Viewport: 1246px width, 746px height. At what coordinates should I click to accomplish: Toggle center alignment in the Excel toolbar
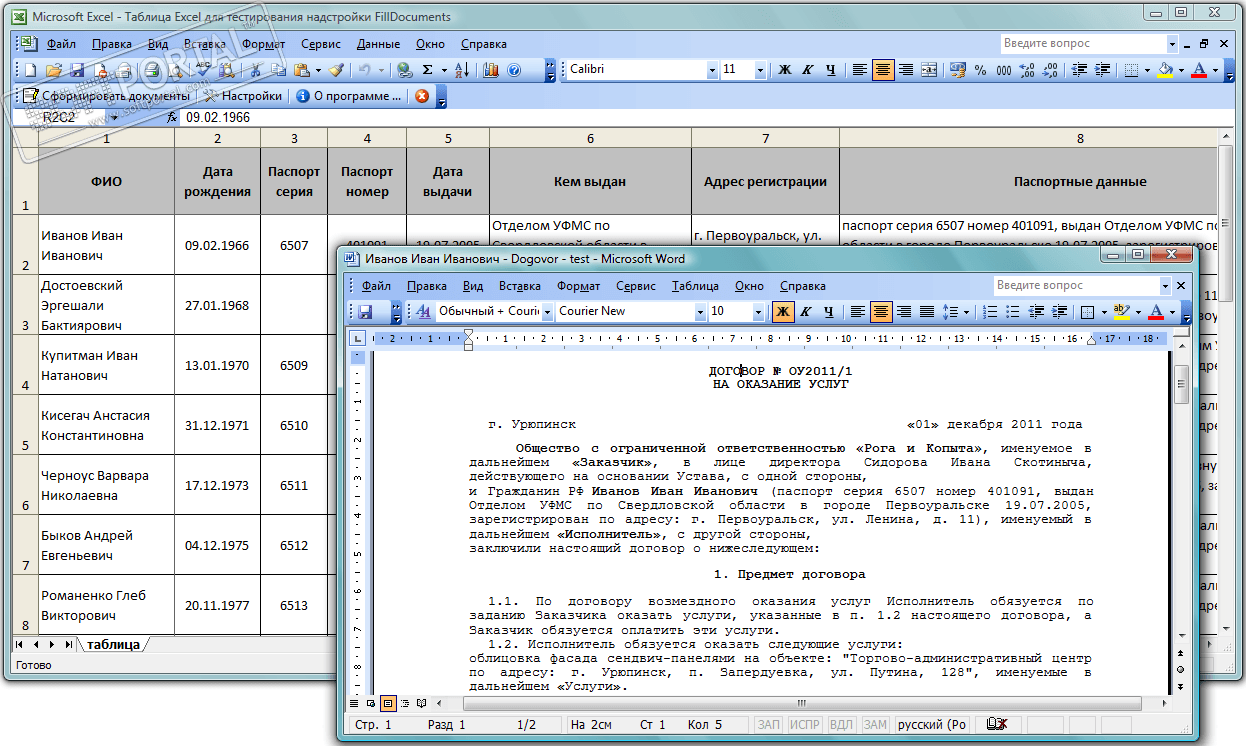point(883,70)
